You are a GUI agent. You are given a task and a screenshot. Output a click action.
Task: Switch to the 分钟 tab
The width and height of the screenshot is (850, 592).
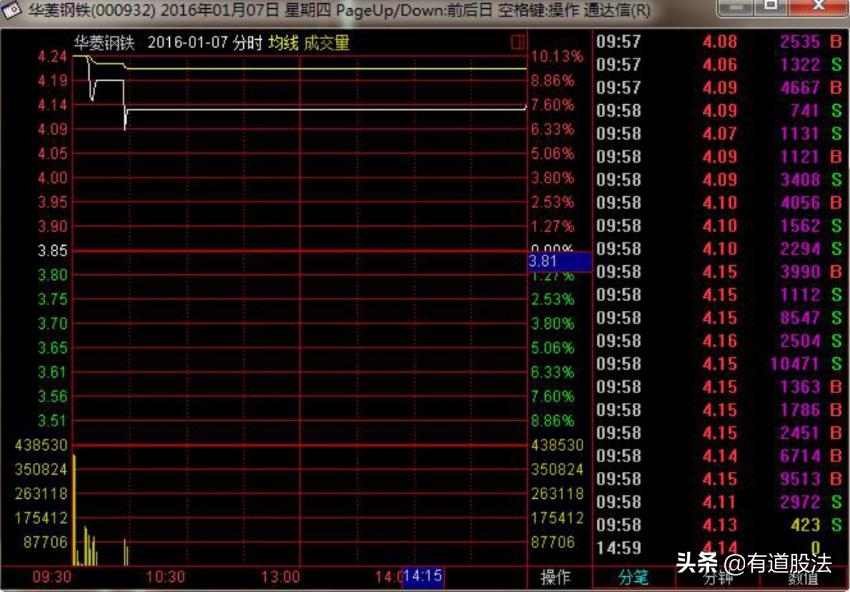[x=719, y=578]
